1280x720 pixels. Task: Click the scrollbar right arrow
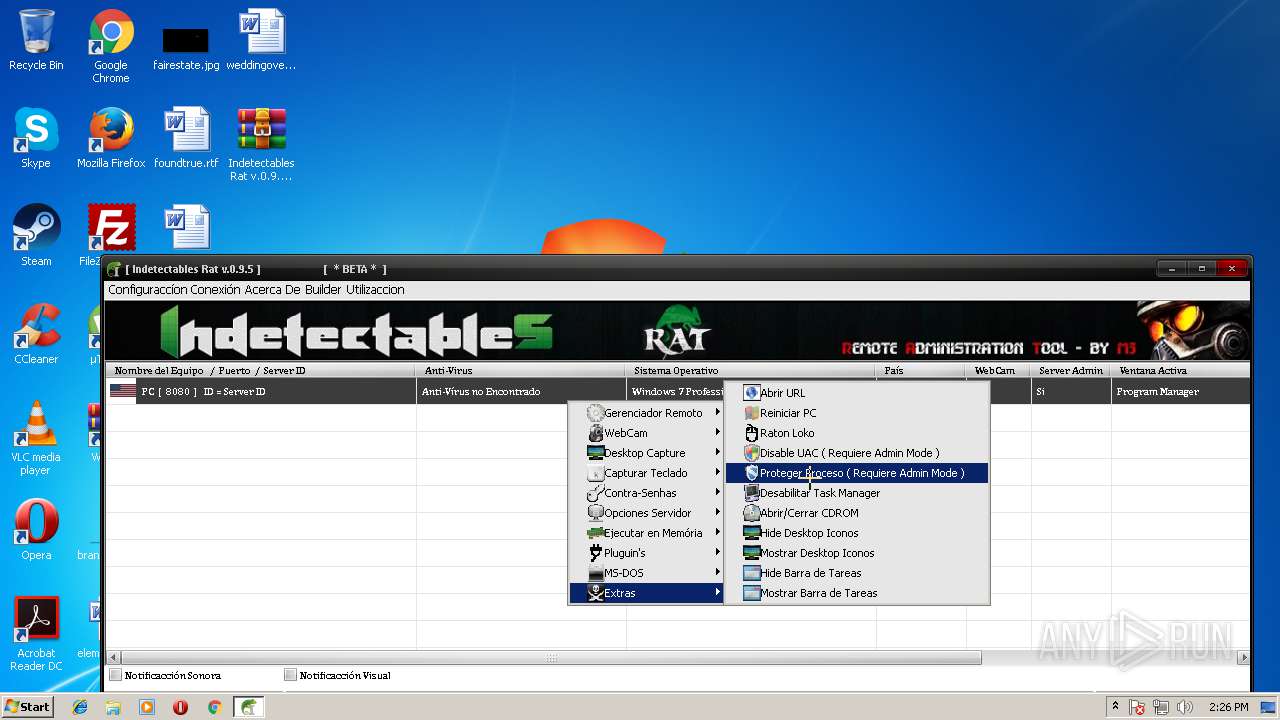[x=1243, y=658]
